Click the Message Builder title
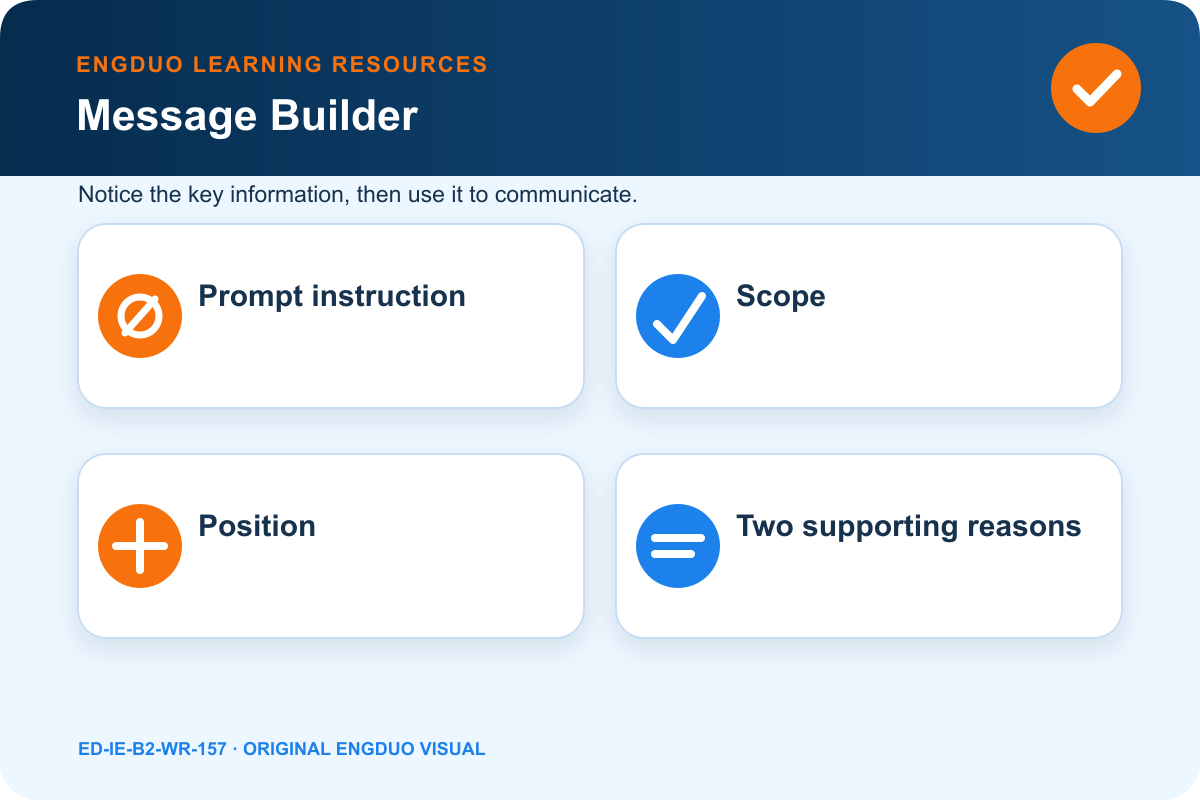The image size is (1200, 800). pos(247,116)
